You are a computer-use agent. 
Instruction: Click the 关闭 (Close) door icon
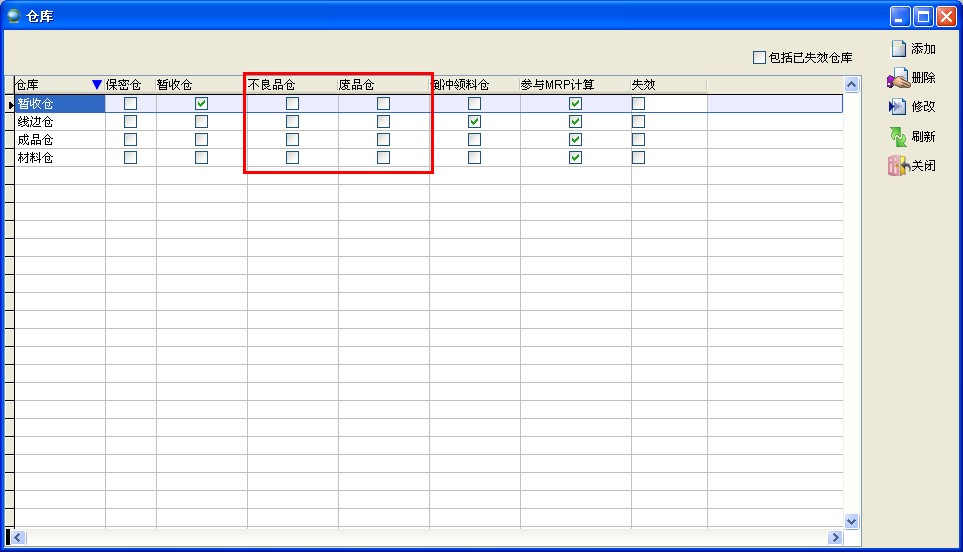[x=897, y=166]
